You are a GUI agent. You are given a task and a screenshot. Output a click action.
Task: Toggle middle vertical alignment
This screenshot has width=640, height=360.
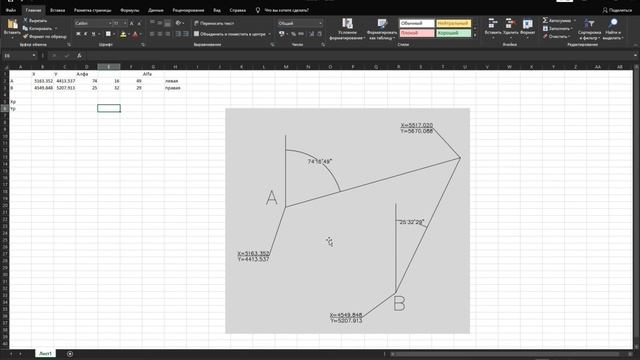[x=160, y=23]
